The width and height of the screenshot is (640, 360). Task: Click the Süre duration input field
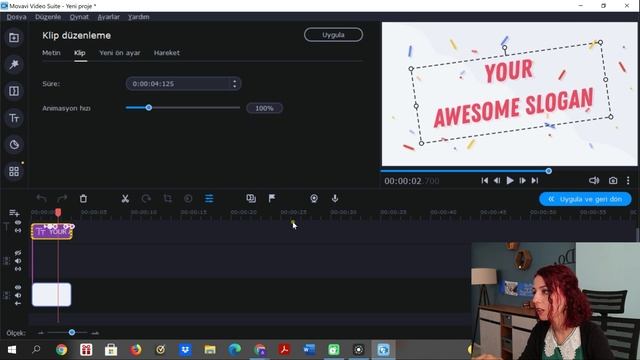tap(183, 84)
